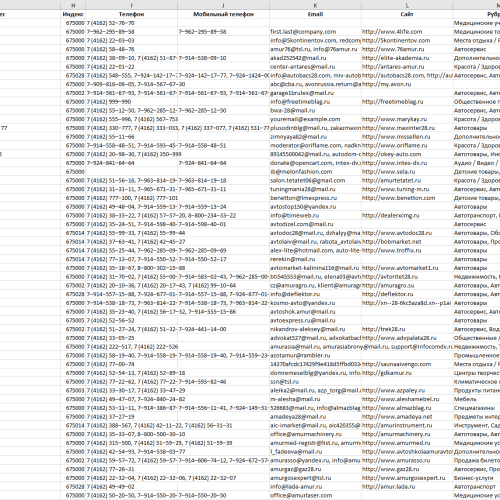
Task: Select email cell 'rerekin@mail.ru'
Action: coord(315,259)
